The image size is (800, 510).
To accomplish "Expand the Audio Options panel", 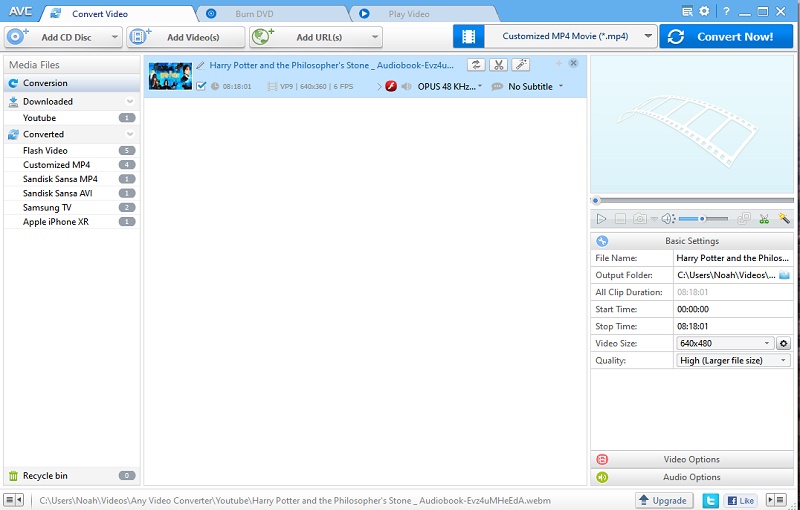I will coord(692,477).
